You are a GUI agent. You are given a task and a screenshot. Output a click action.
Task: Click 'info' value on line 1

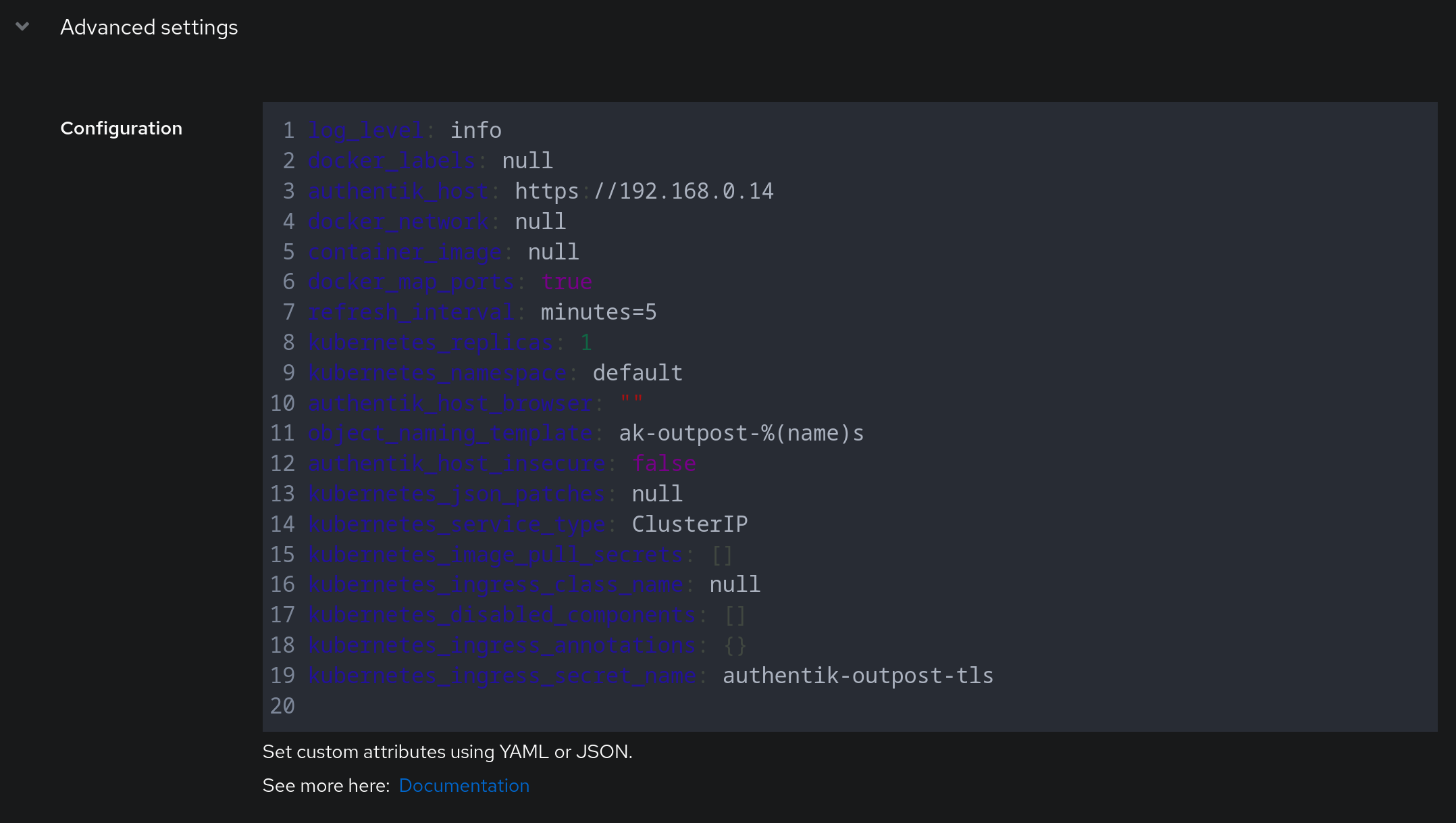click(476, 130)
